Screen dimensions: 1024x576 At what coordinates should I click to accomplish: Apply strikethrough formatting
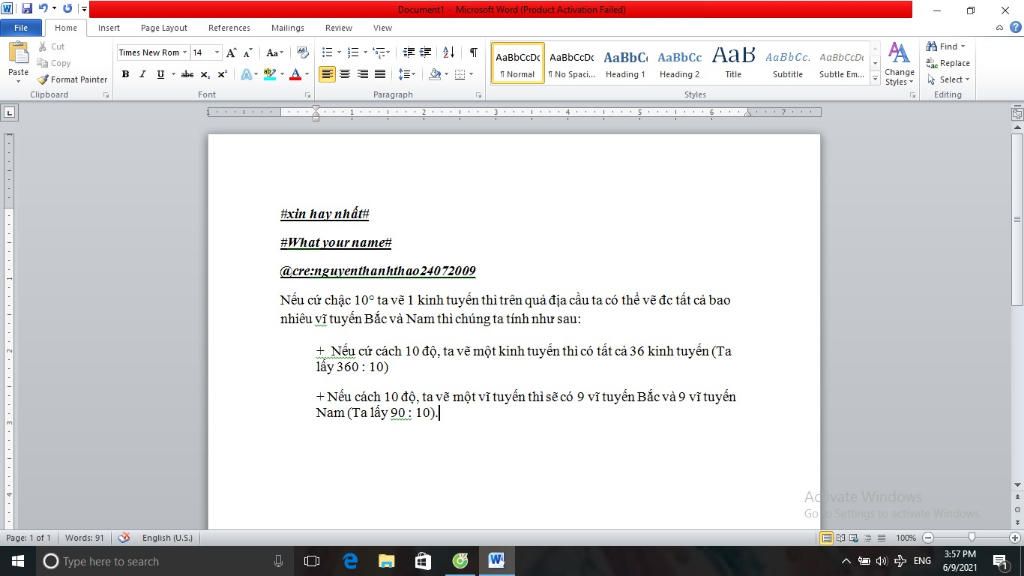187,74
